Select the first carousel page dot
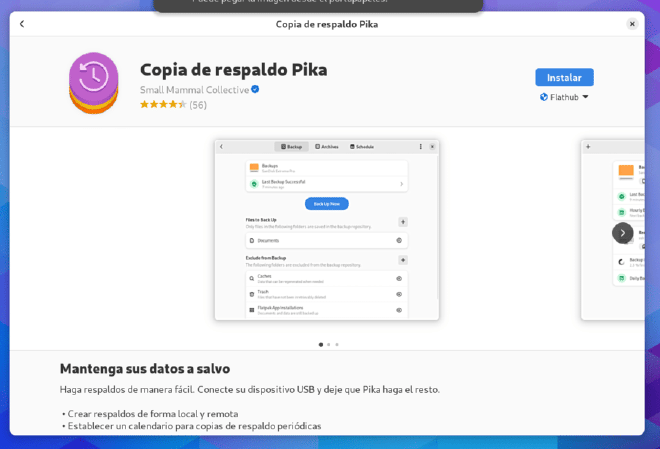Image resolution: width=660 pixels, height=449 pixels. (321, 344)
